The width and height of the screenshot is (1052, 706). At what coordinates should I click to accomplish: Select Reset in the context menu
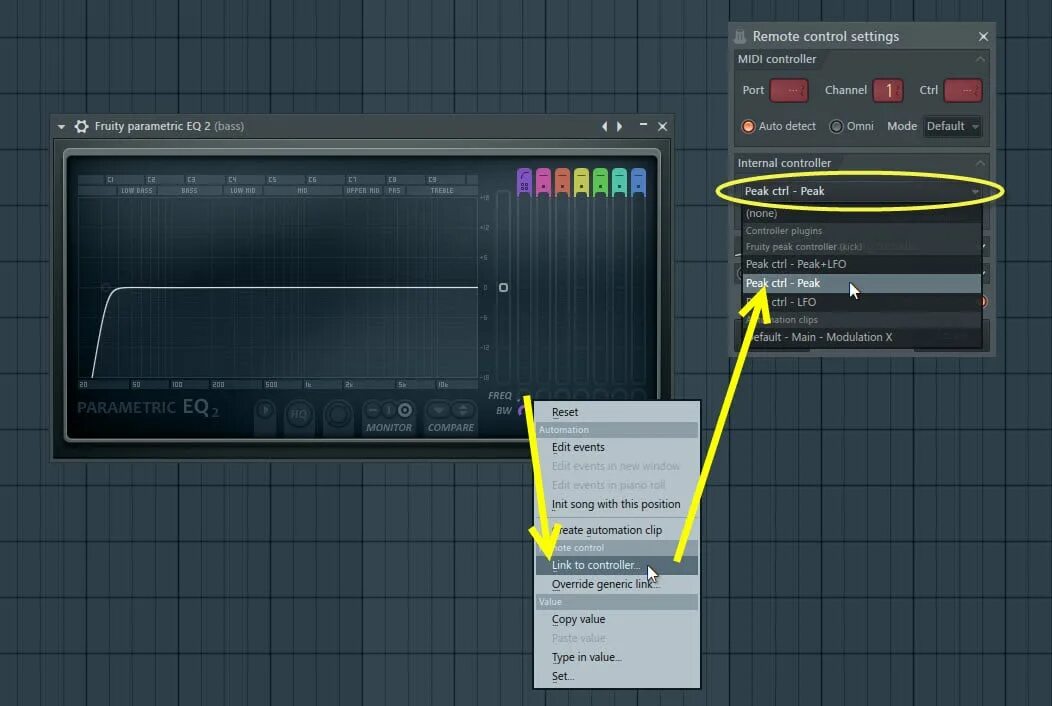[x=617, y=412]
